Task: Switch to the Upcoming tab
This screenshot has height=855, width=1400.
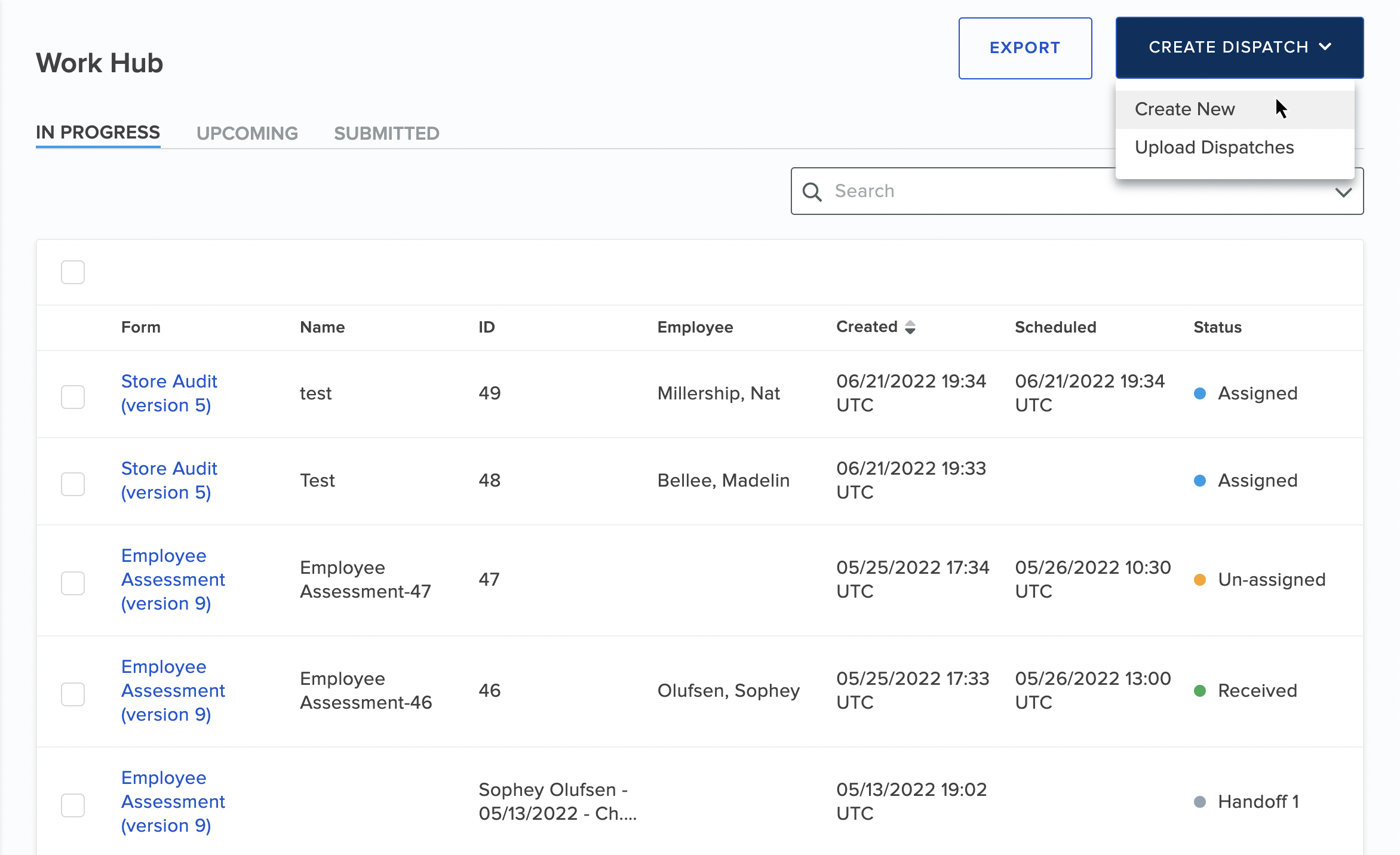Action: 247,133
